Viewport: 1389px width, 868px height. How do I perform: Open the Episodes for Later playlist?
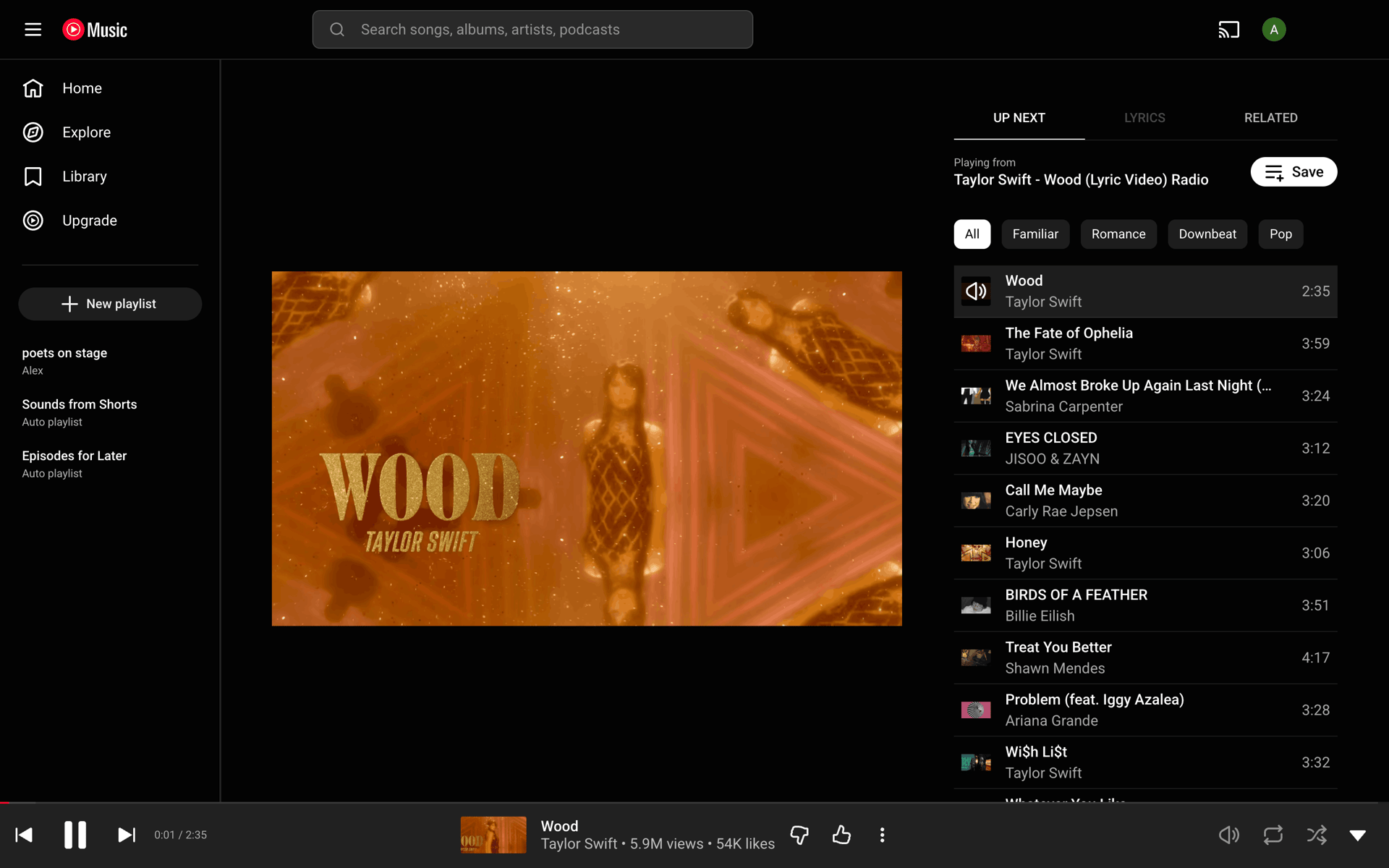click(x=110, y=464)
